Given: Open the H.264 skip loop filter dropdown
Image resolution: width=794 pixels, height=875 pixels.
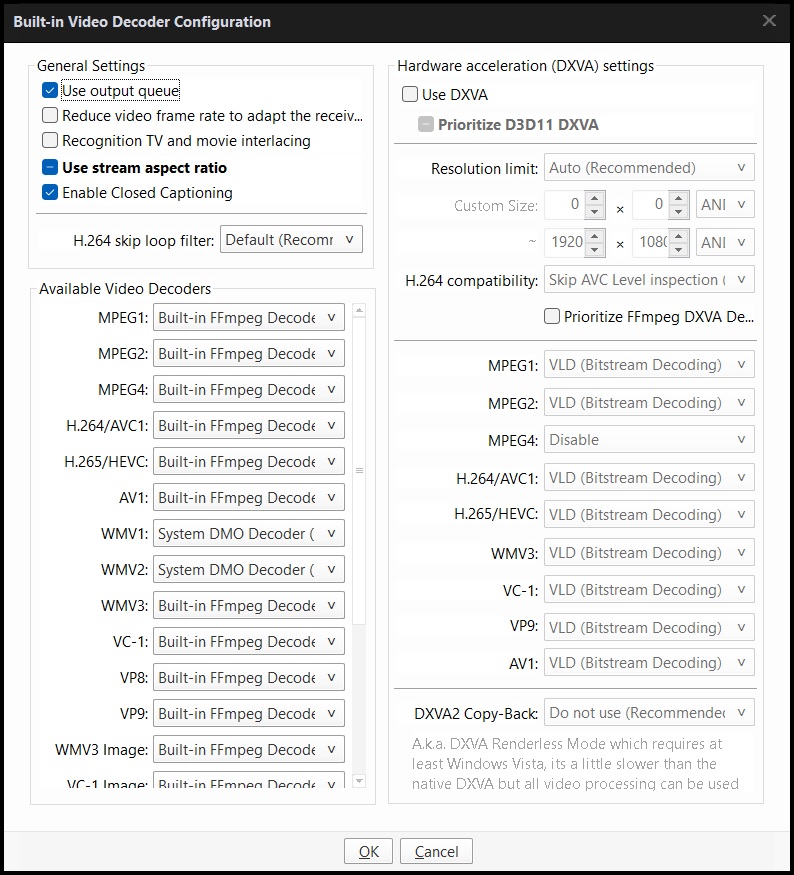Looking at the screenshot, I should pyautogui.click(x=291, y=240).
